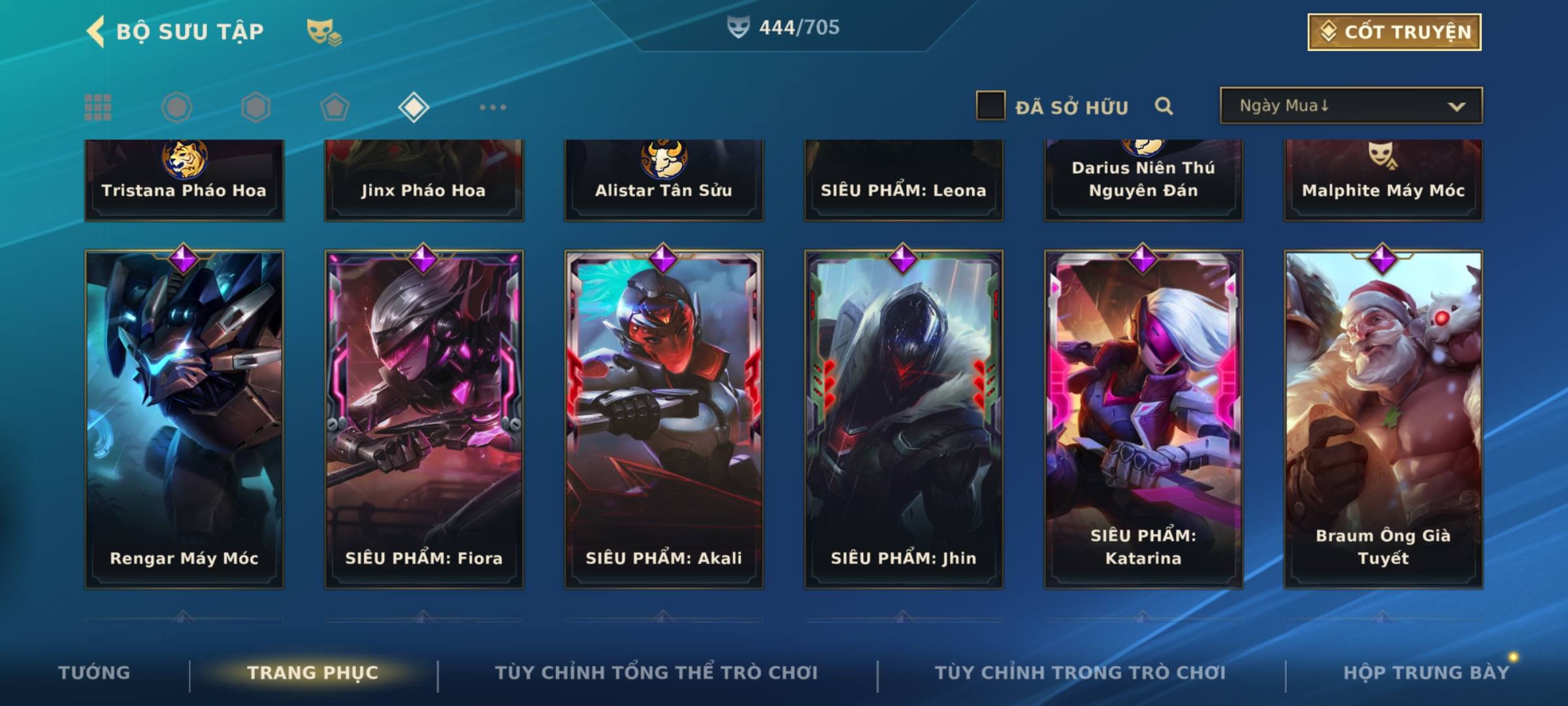Tick the ĐÃ SỞ HỮU checkbox
The width and height of the screenshot is (1568, 706).
990,105
